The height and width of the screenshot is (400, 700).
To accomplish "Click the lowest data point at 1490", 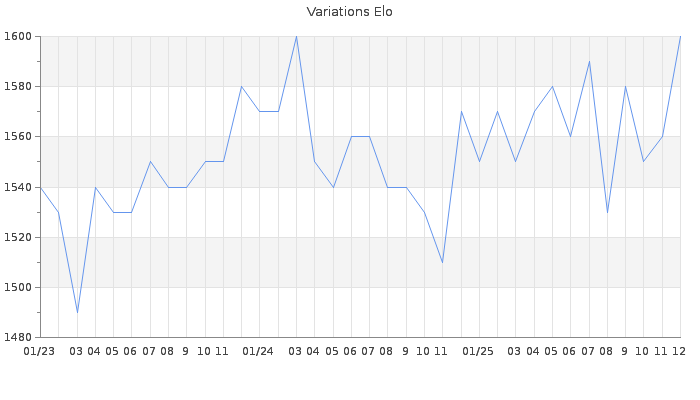I will coord(77,312).
